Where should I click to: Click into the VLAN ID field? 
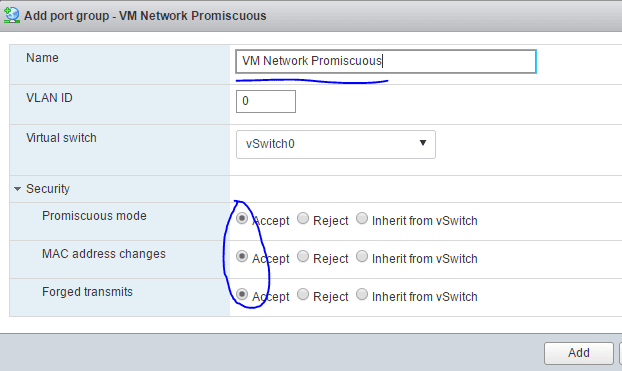point(266,102)
